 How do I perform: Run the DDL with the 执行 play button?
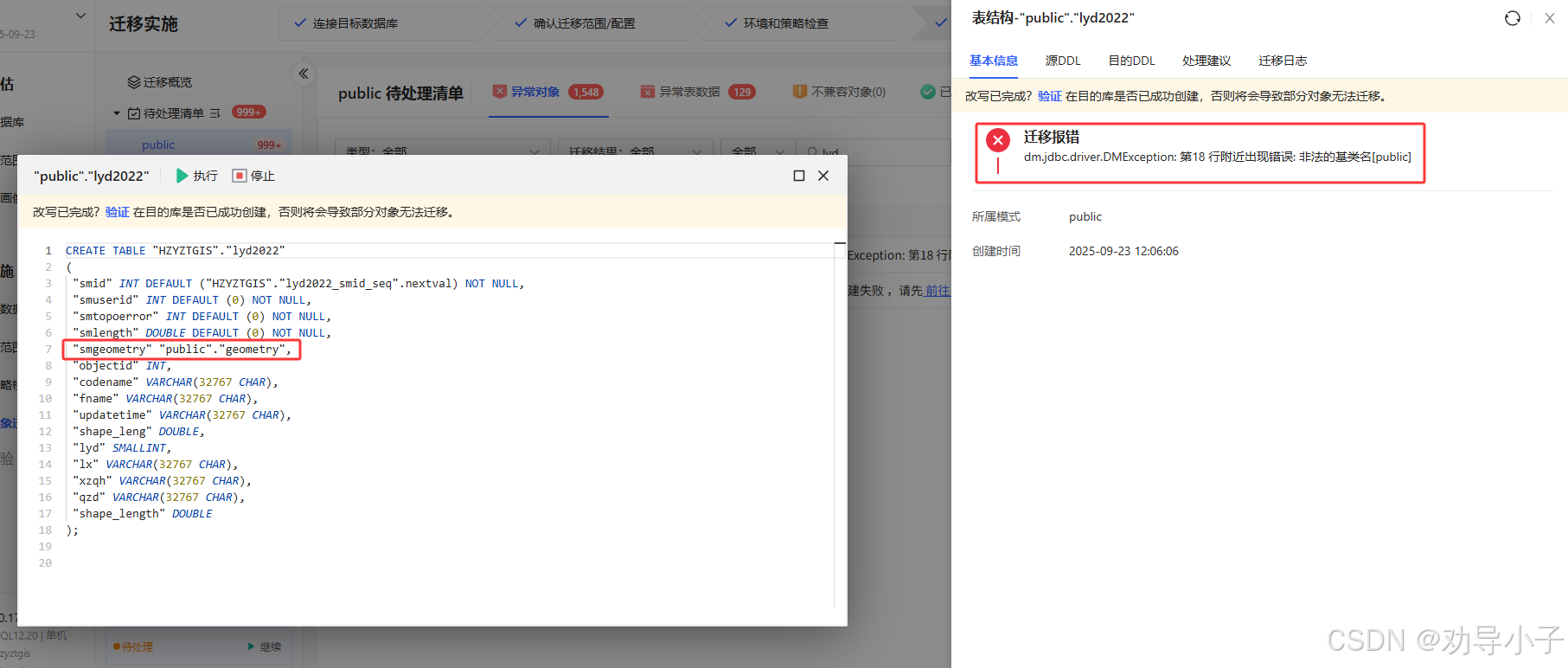click(196, 176)
